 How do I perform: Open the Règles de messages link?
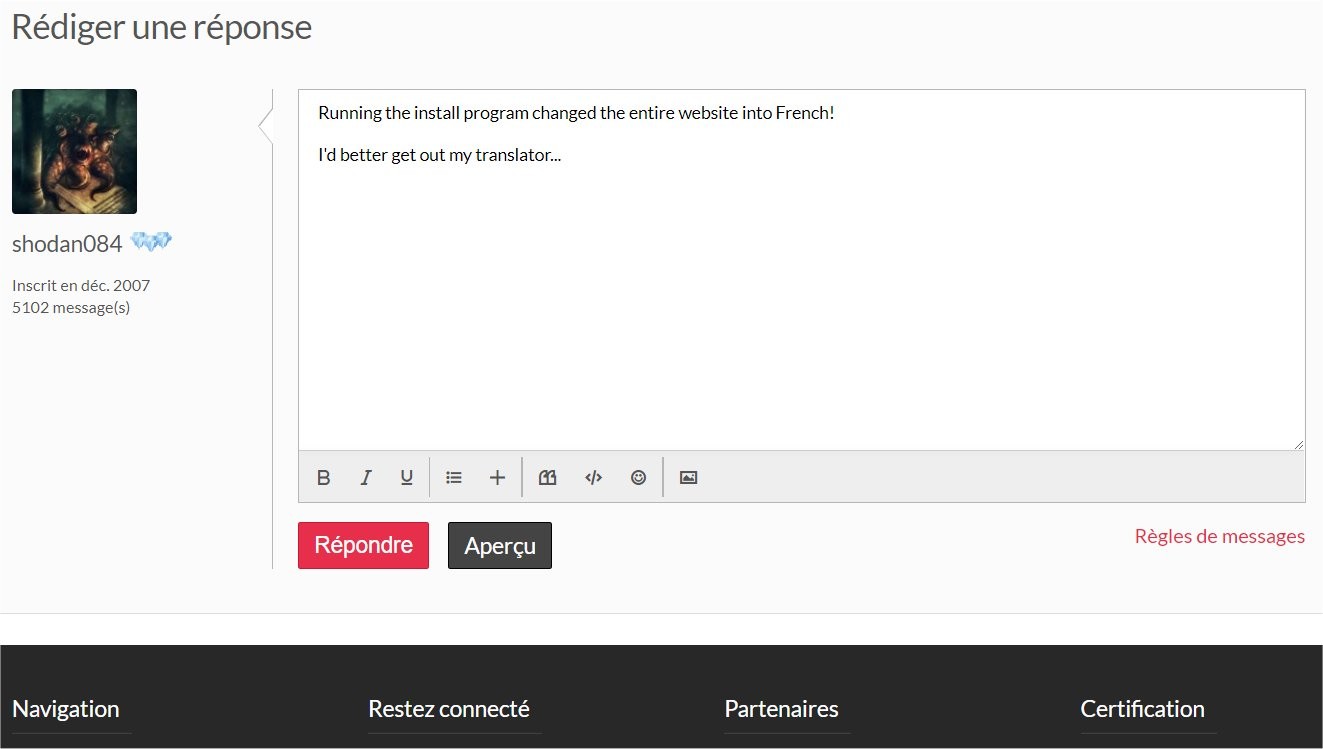(1219, 536)
